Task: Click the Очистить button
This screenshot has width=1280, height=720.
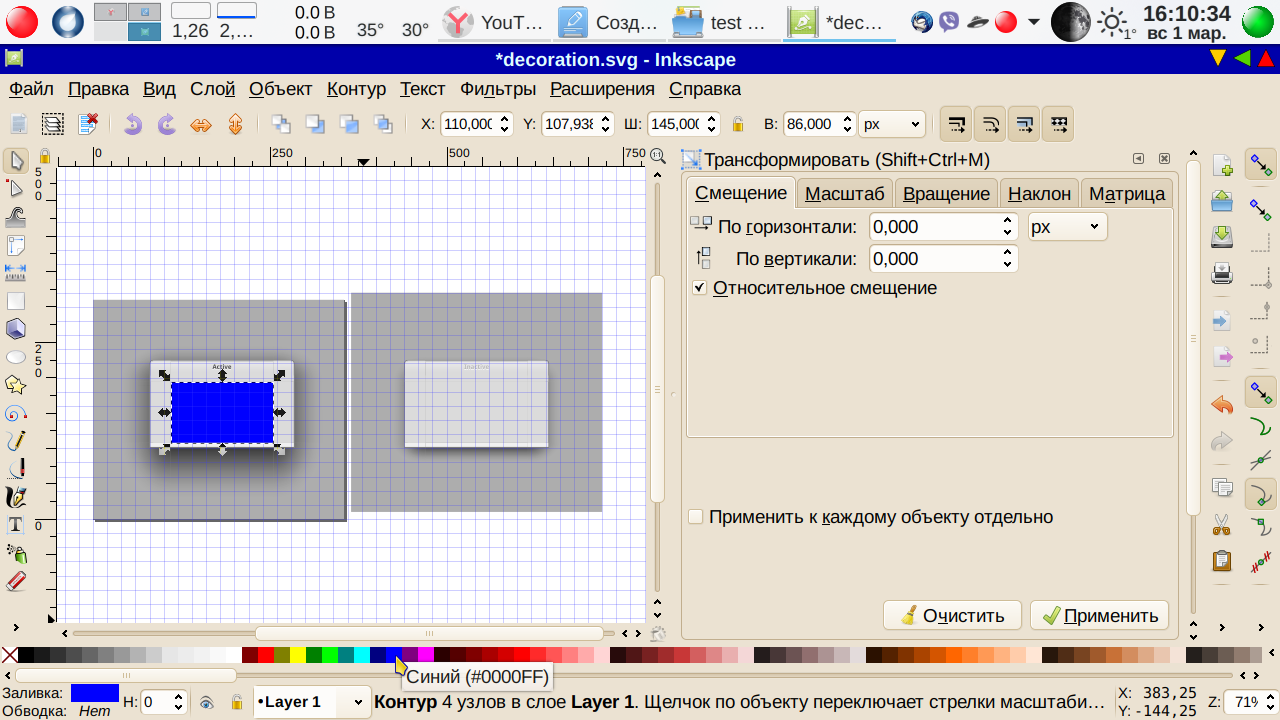Action: pyautogui.click(x=952, y=615)
